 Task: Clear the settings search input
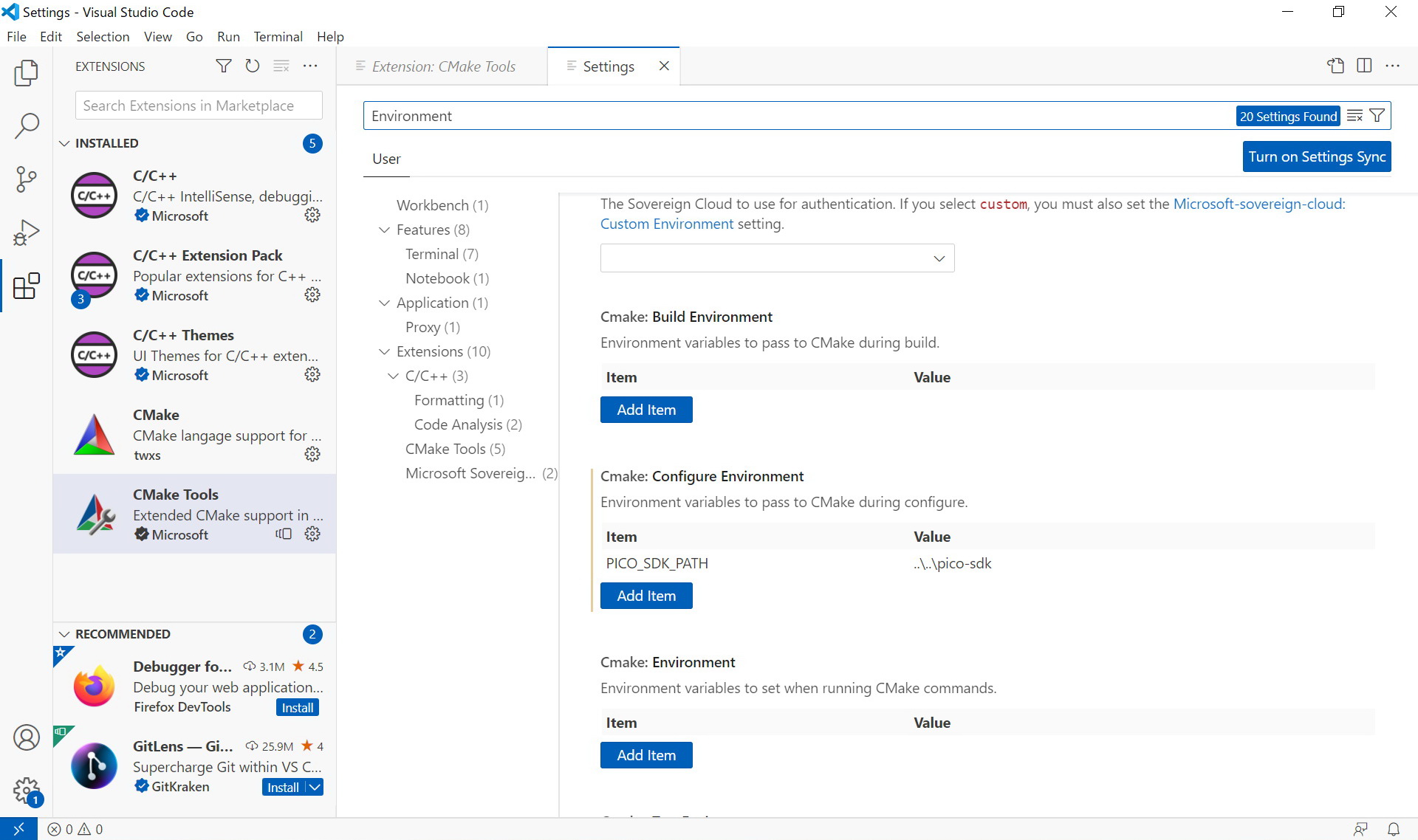[1354, 116]
